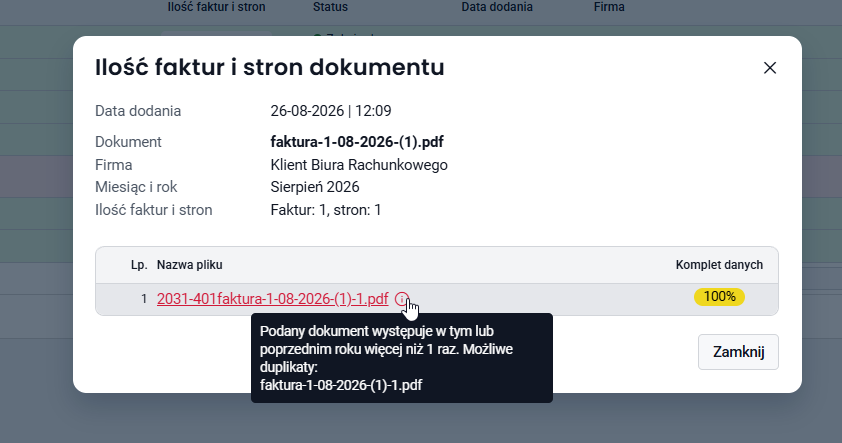
Task: Click the Miesiąc i rok label
Action: pos(136,187)
